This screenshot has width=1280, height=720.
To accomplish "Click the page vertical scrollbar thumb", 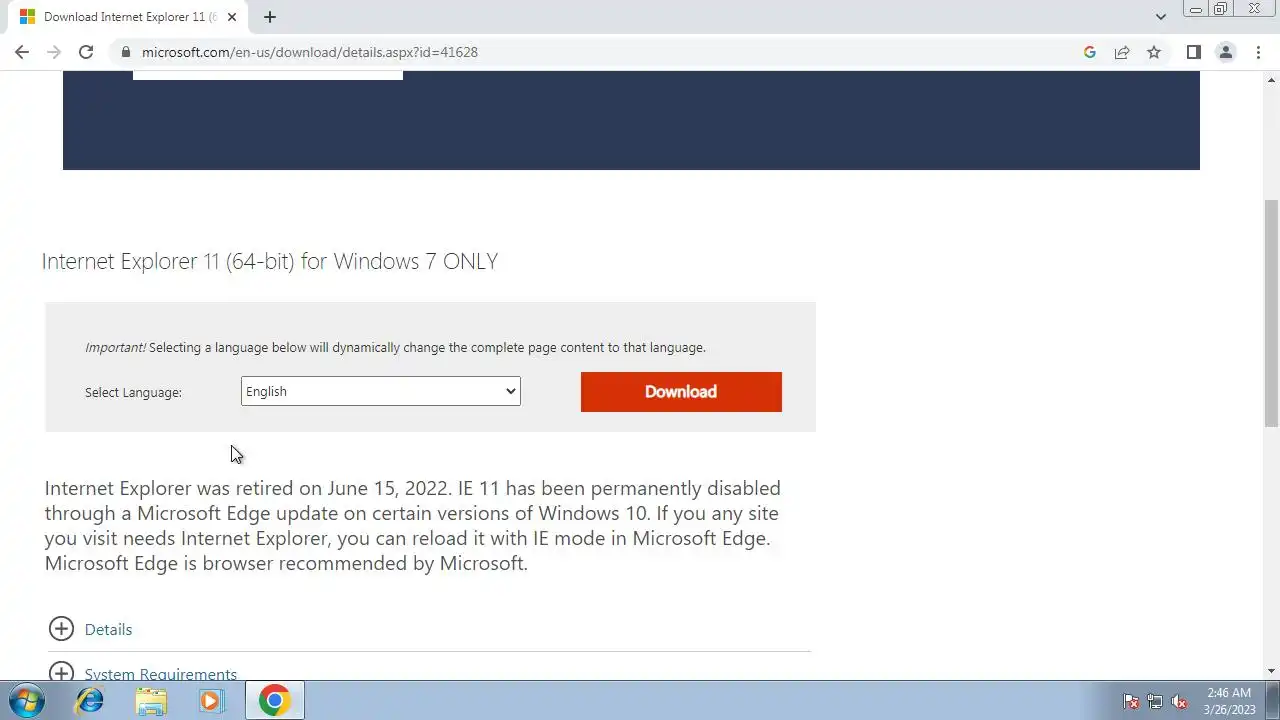I will 1271,313.
